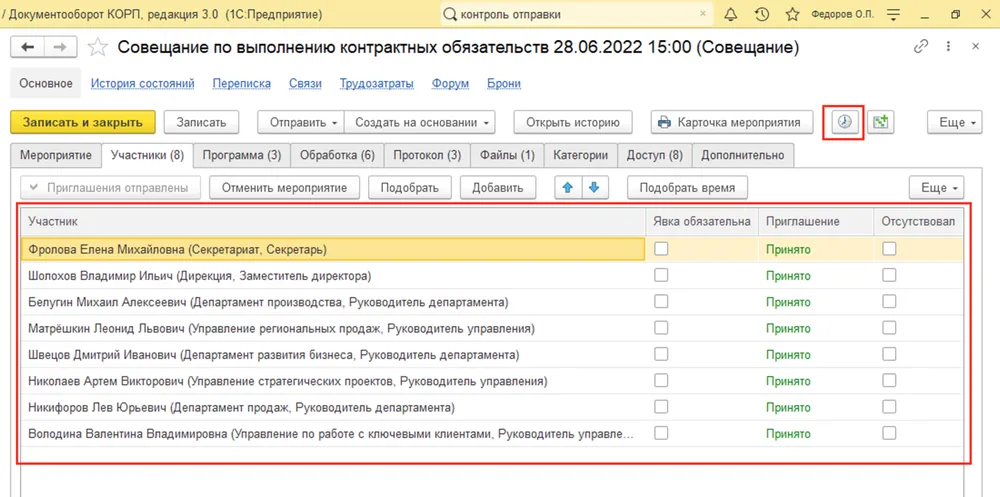Screen dimensions: 1000x497
Task: Open the "Форум" link
Action: [450, 84]
